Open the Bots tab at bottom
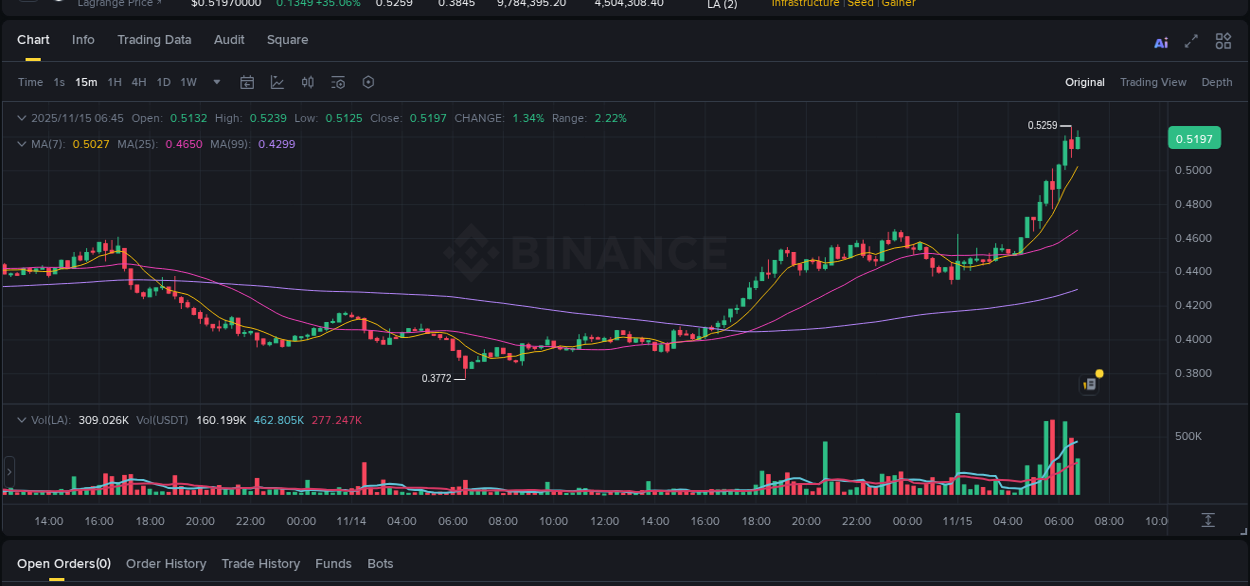The image size is (1250, 586). click(380, 563)
